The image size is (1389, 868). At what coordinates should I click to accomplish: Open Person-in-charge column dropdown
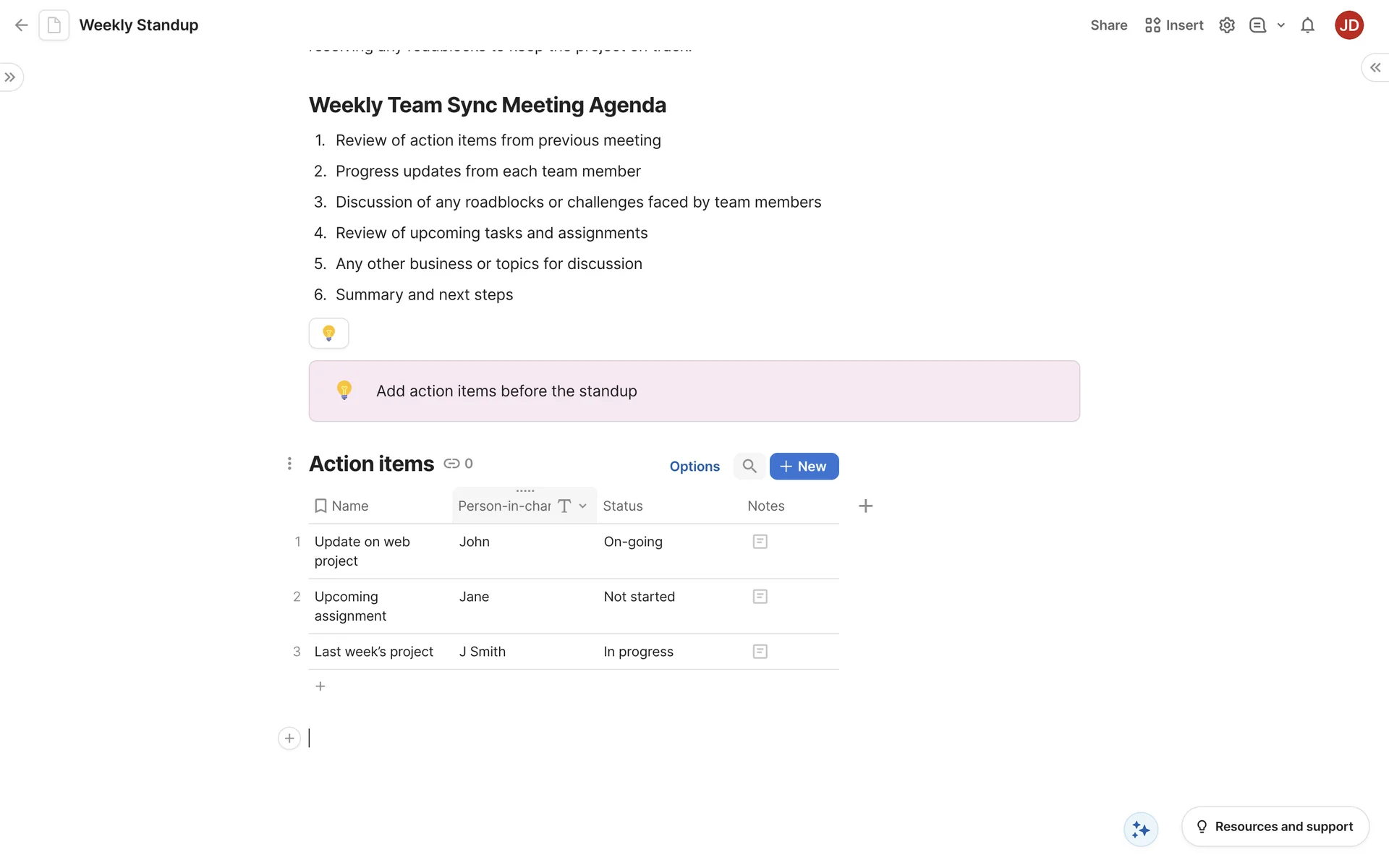[582, 506]
